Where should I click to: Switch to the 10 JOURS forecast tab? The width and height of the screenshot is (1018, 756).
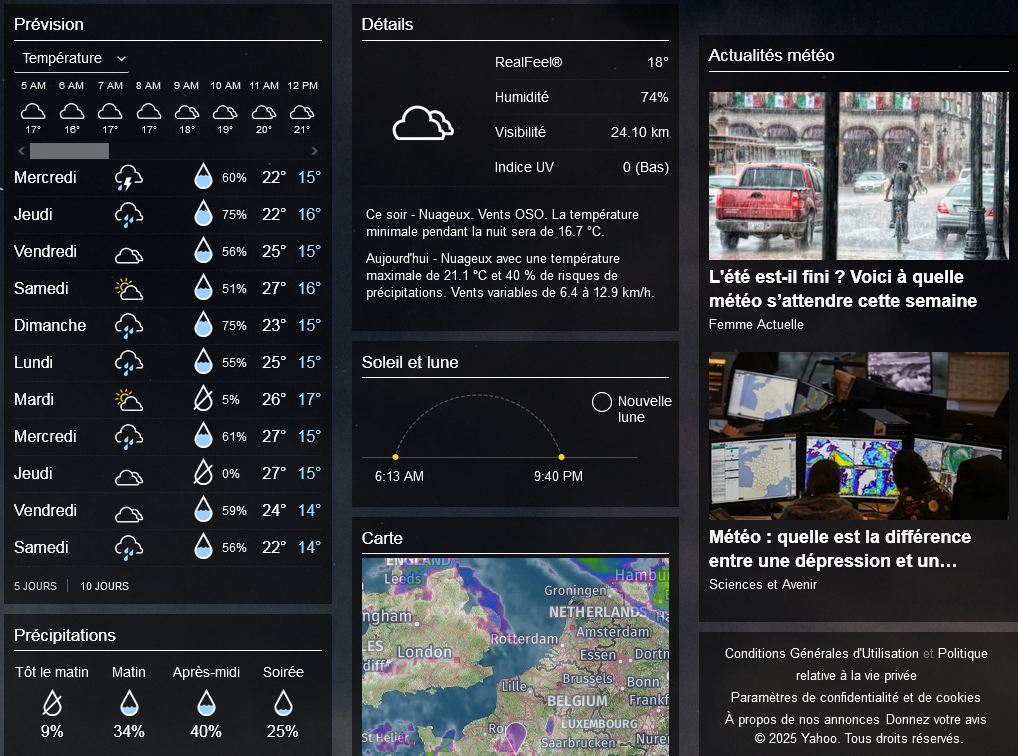point(104,586)
